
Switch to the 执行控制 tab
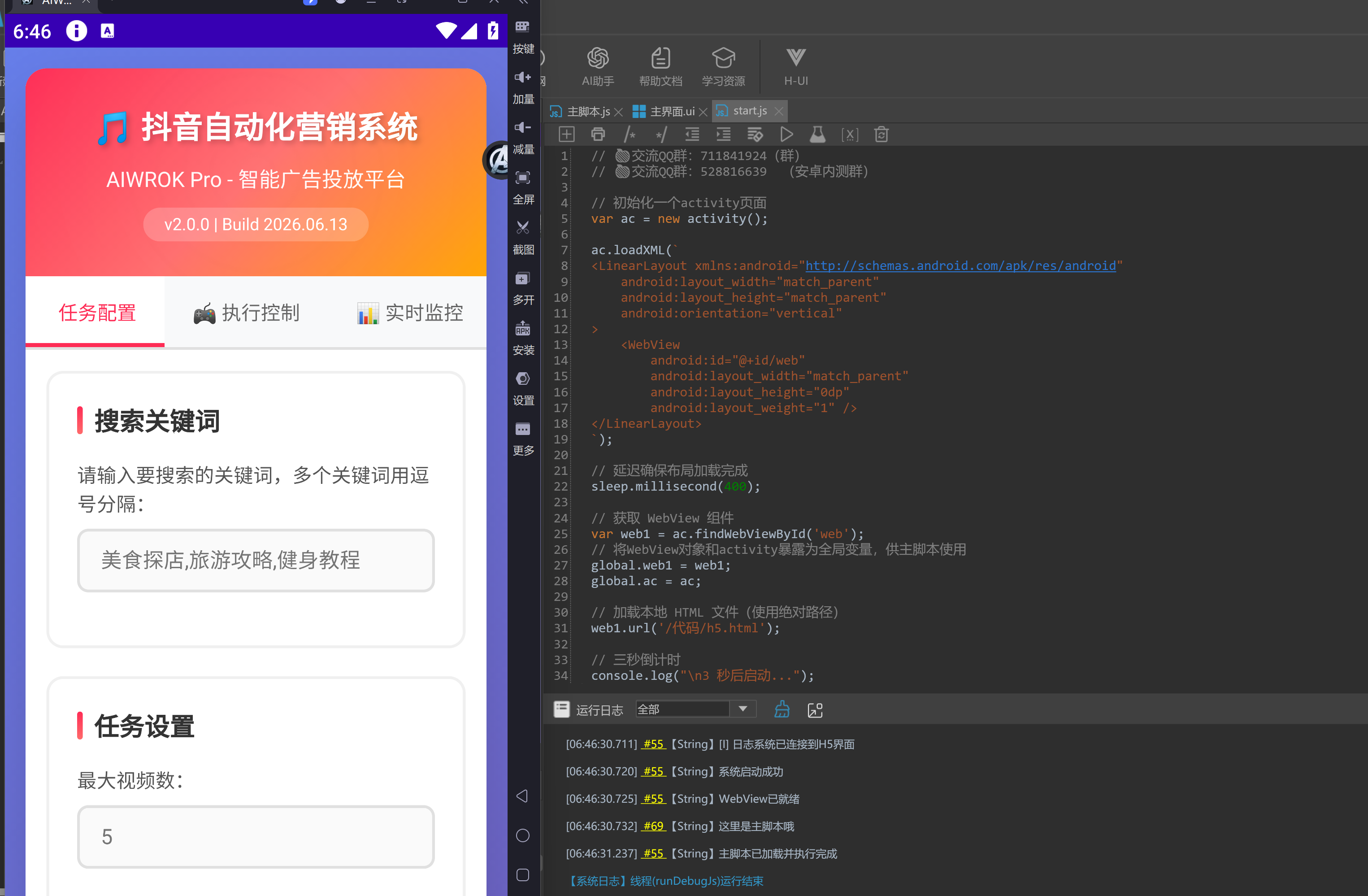[247, 313]
